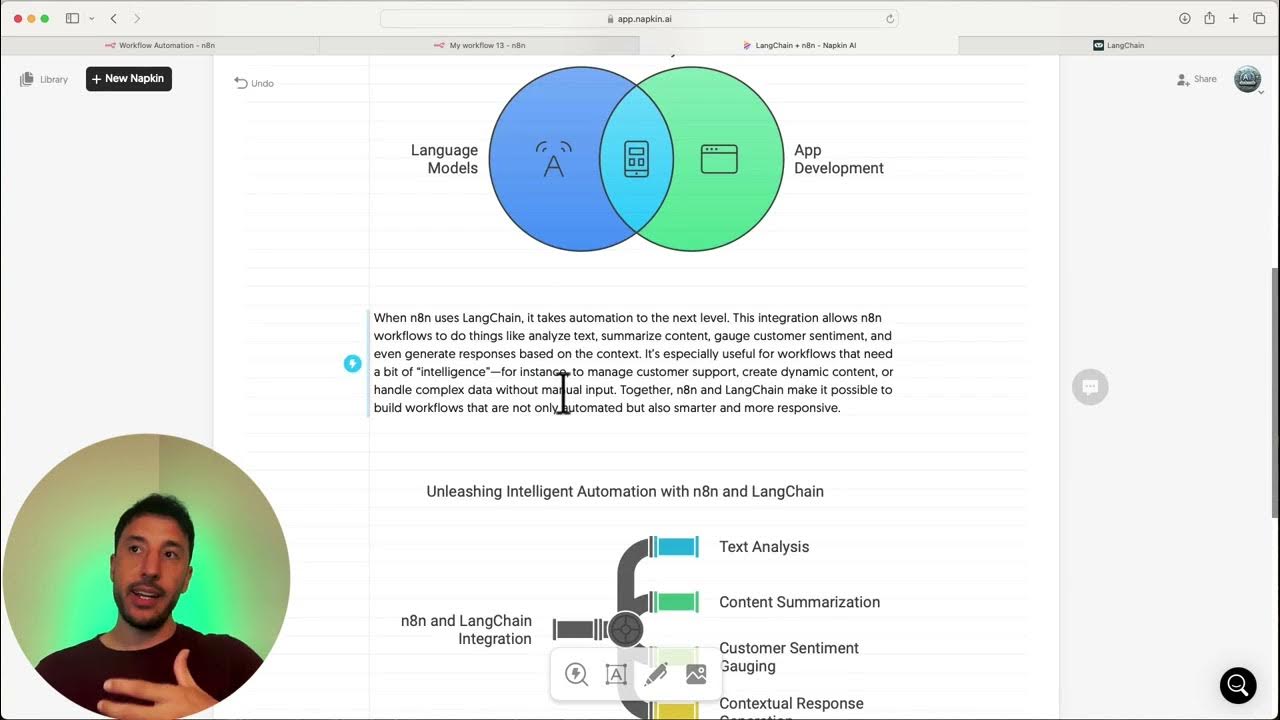Click the pipe valve wheel graphic

point(626,629)
